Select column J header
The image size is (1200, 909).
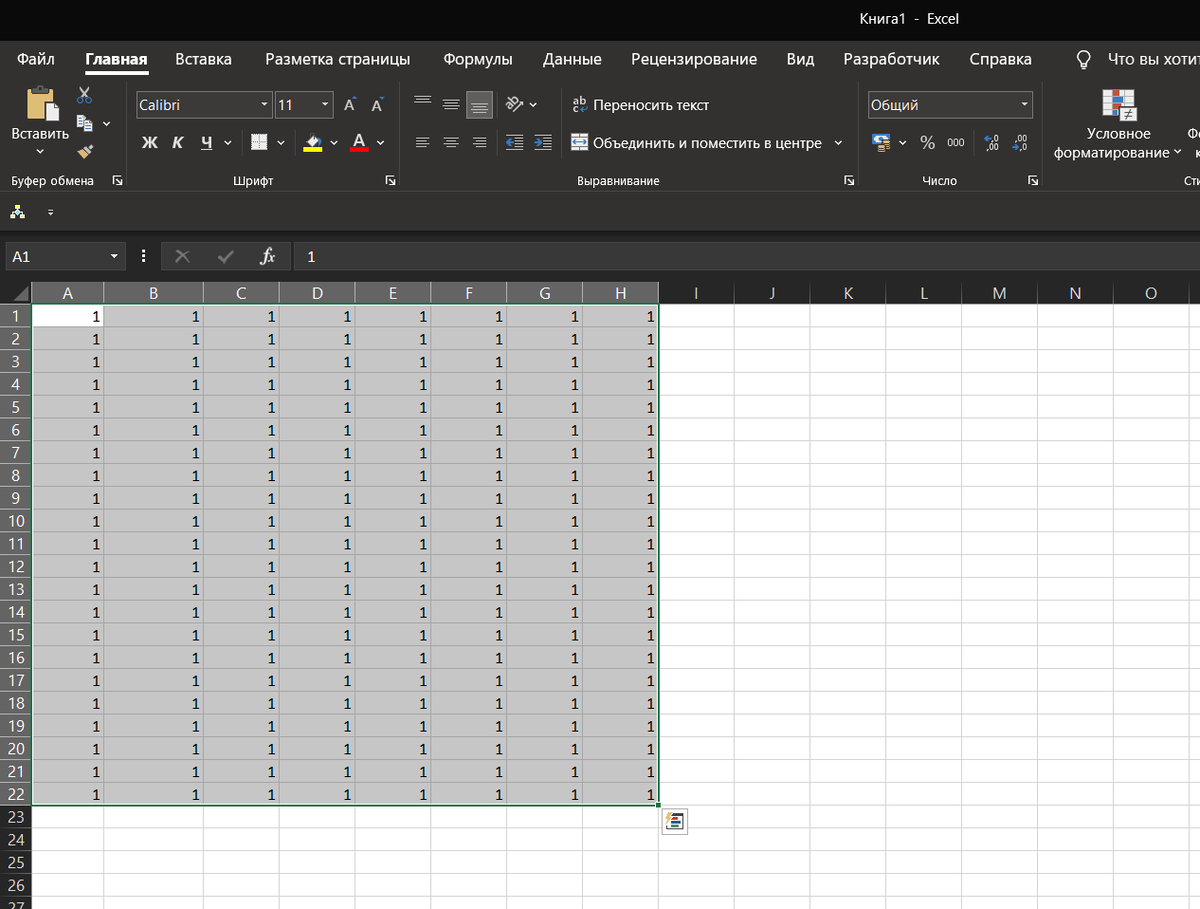[772, 293]
